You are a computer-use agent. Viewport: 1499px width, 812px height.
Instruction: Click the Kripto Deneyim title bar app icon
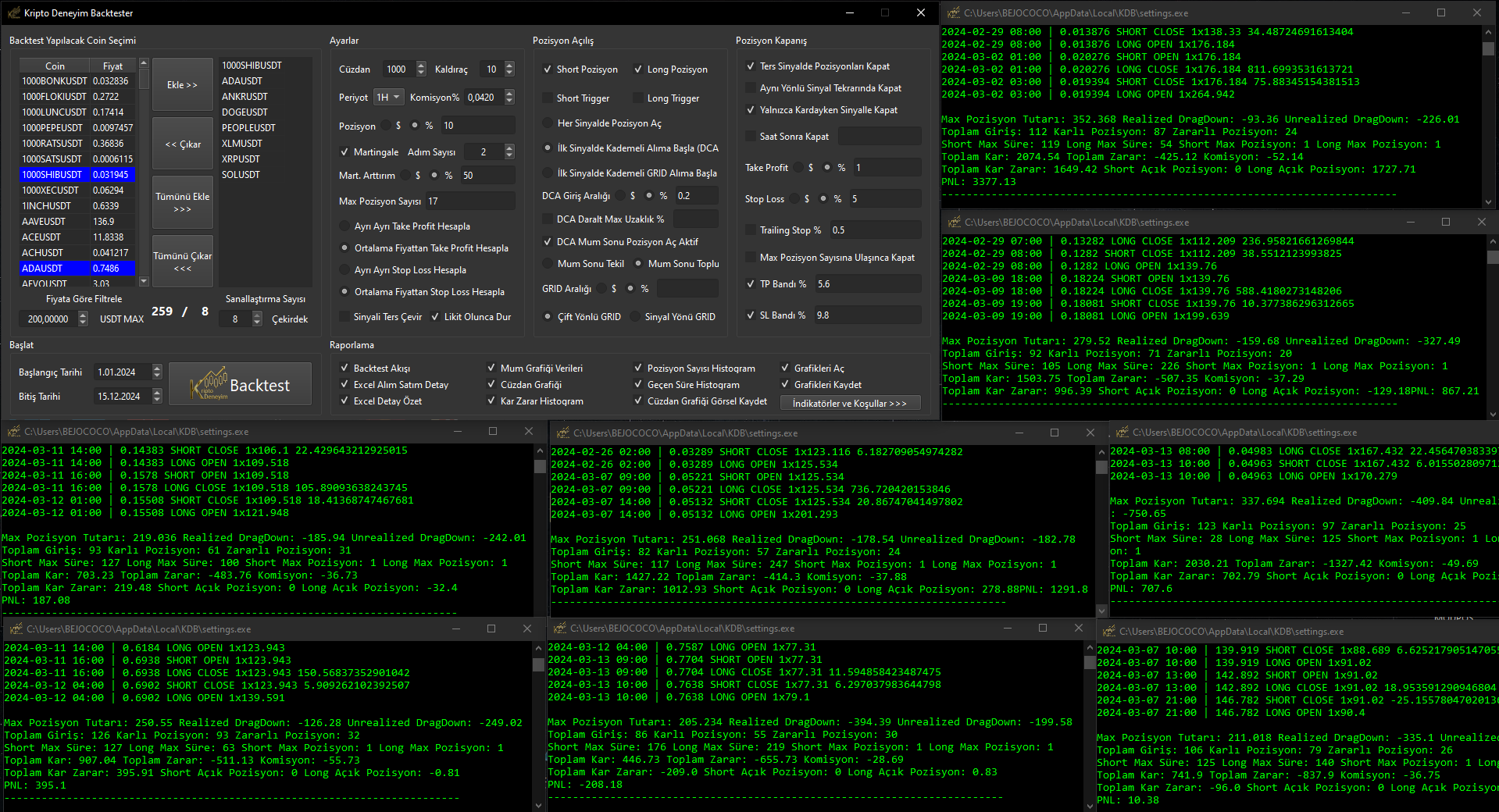13,13
